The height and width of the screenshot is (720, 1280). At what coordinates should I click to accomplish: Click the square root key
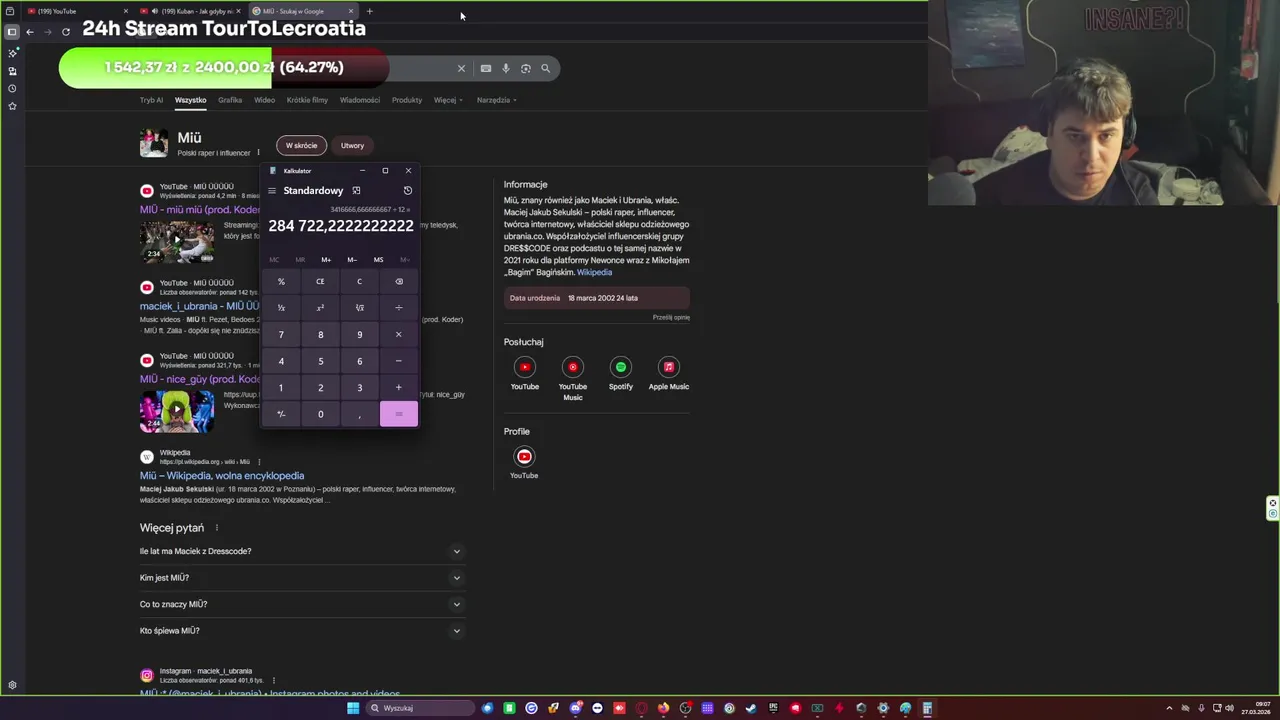[359, 308]
